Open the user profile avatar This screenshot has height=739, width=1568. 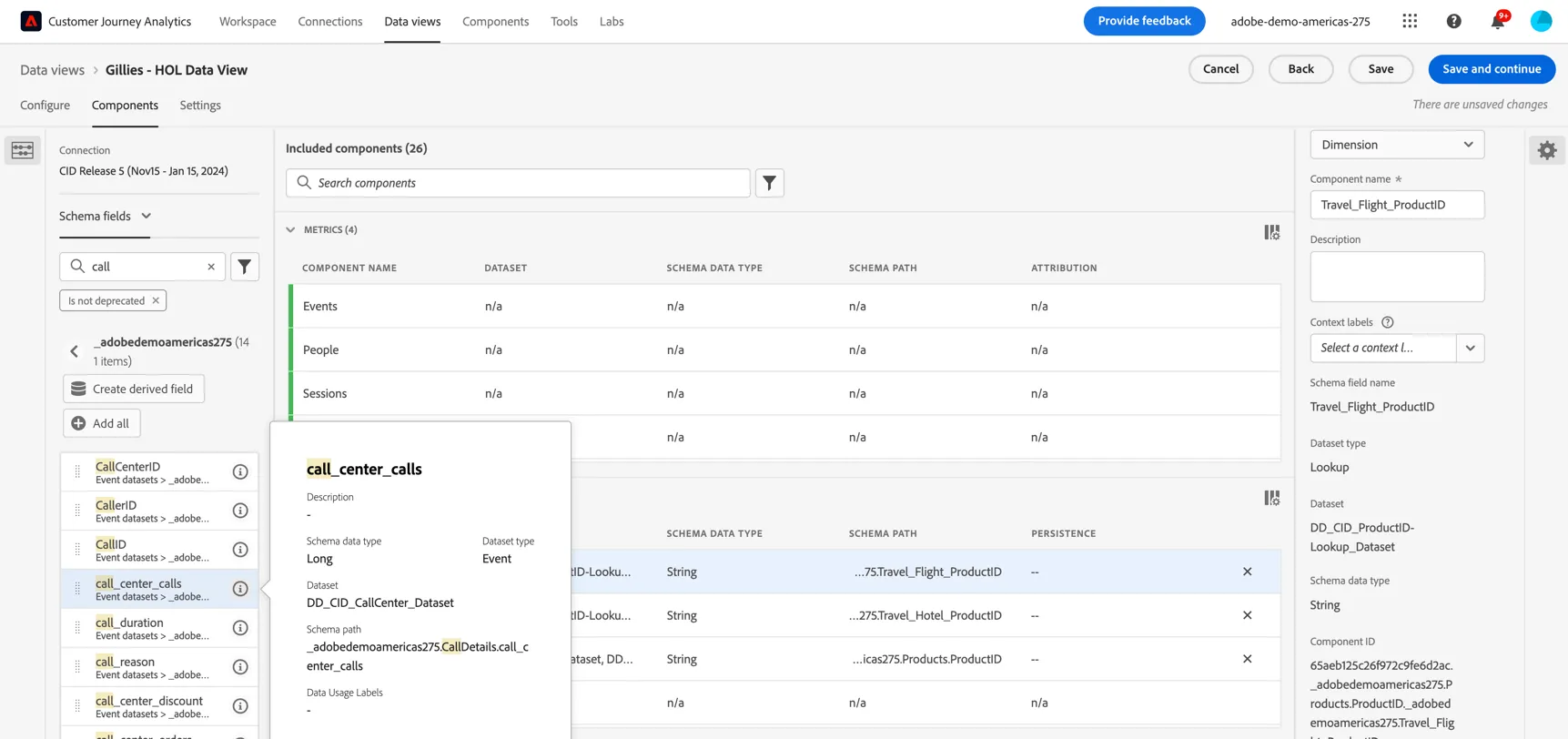(x=1541, y=21)
